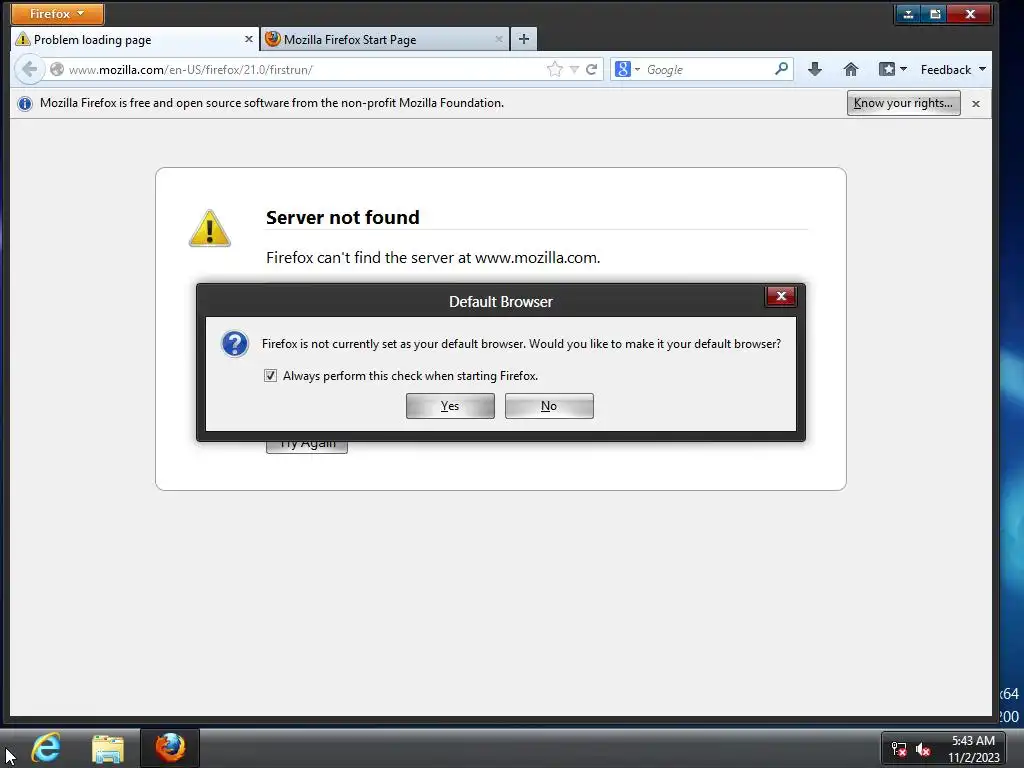Open search engine selector dropdown arrow
This screenshot has height=768, width=1024.
pyautogui.click(x=637, y=69)
